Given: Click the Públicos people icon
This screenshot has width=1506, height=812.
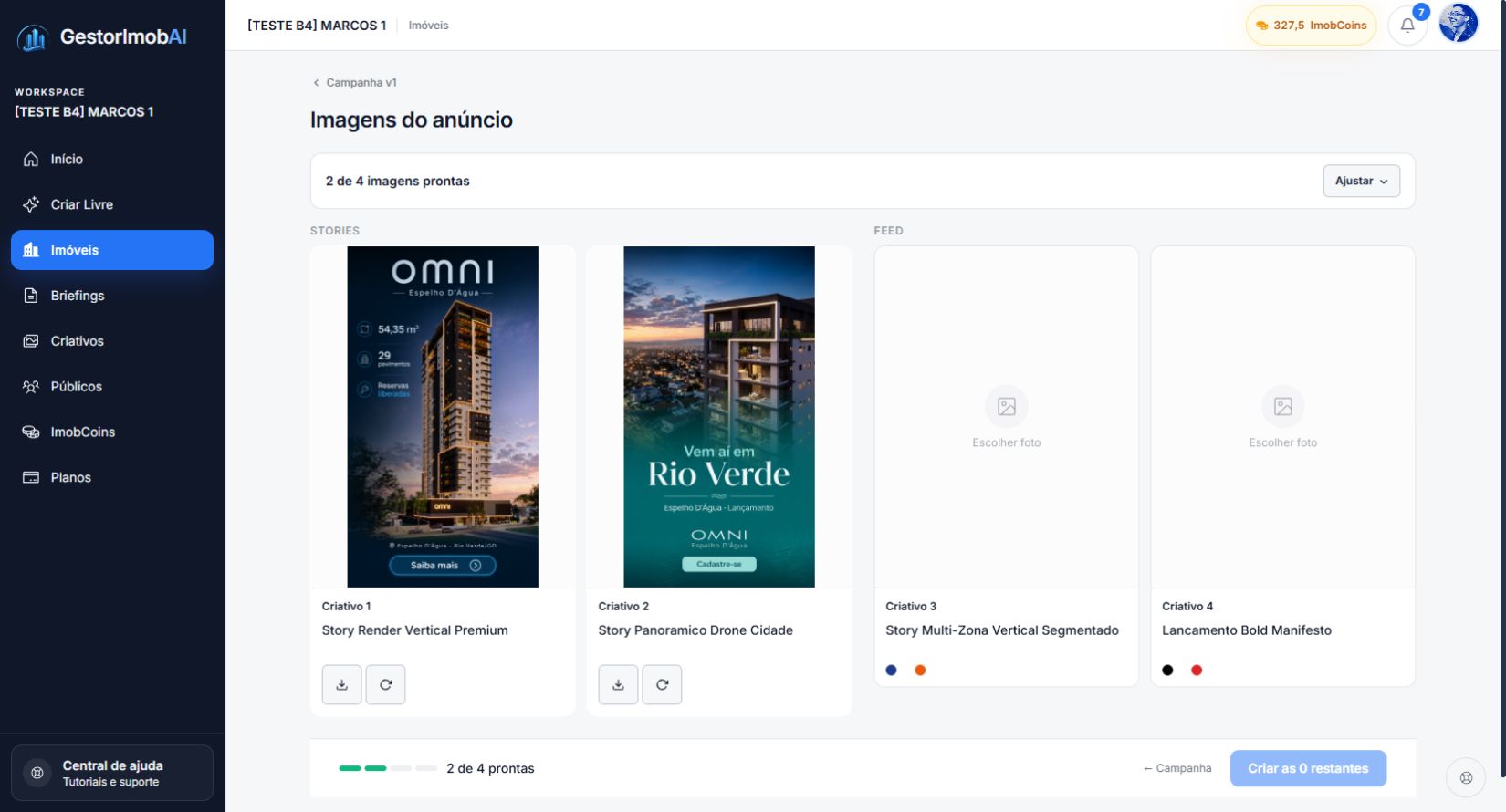Looking at the screenshot, I should coord(31,387).
